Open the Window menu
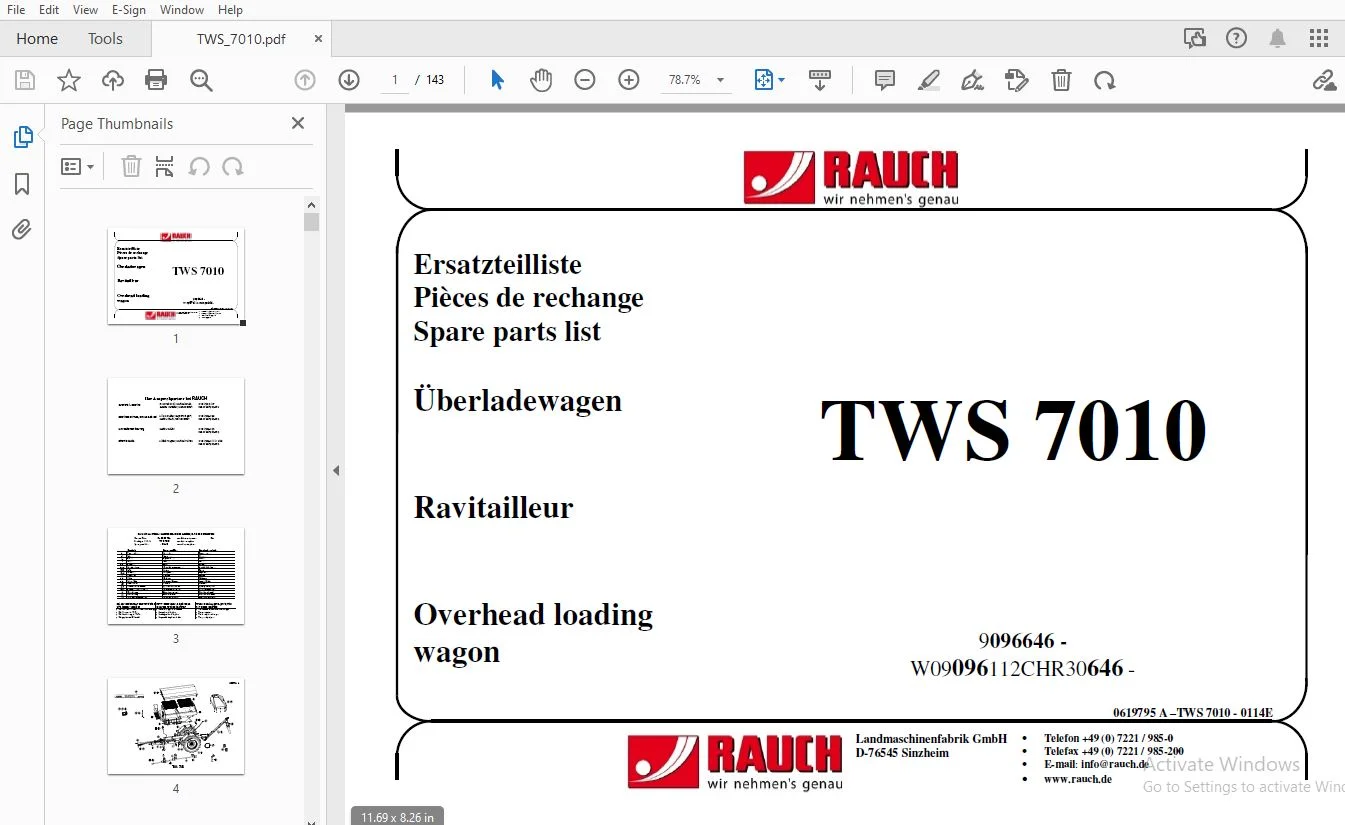 [182, 10]
